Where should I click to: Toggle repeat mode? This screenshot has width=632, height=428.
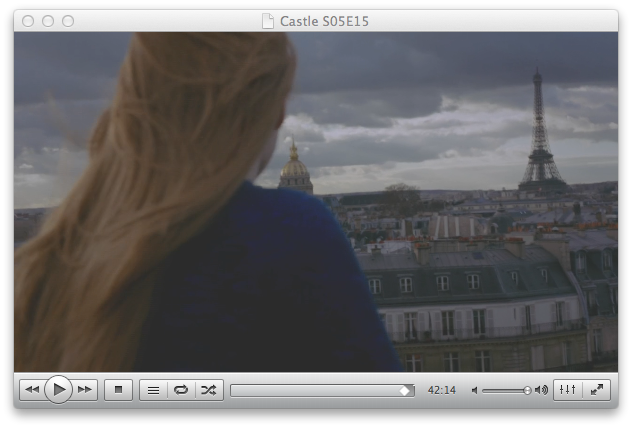(181, 390)
